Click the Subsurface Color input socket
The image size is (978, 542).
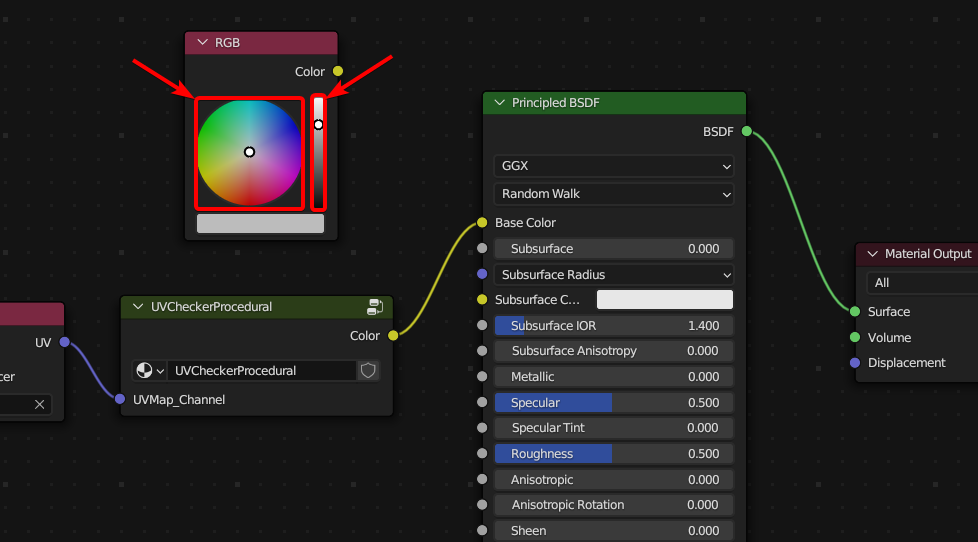482,299
